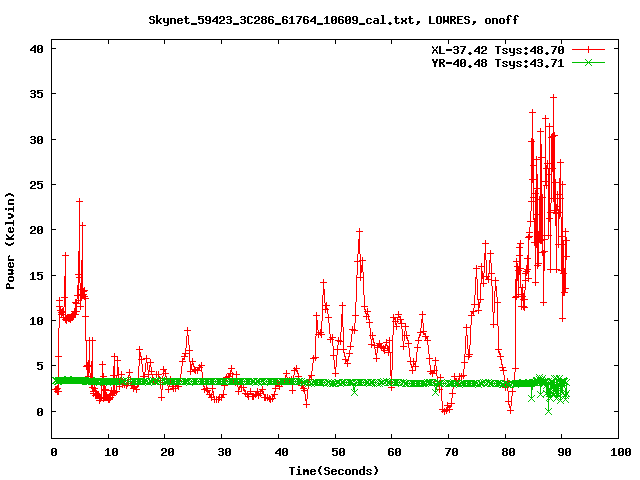Image resolution: width=640 pixels, height=480 pixels.
Task: Click x-axis tick label 80
Action: pyautogui.click(x=508, y=452)
